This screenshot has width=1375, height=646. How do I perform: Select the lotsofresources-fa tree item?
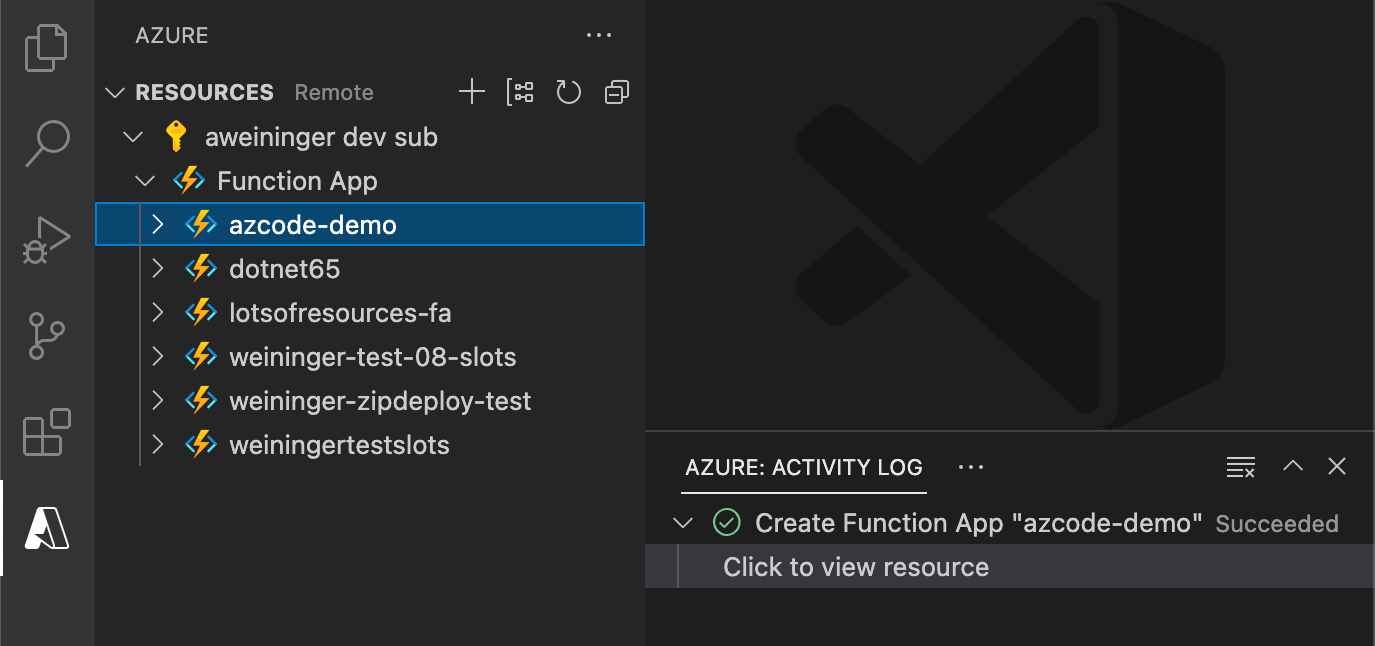370,312
